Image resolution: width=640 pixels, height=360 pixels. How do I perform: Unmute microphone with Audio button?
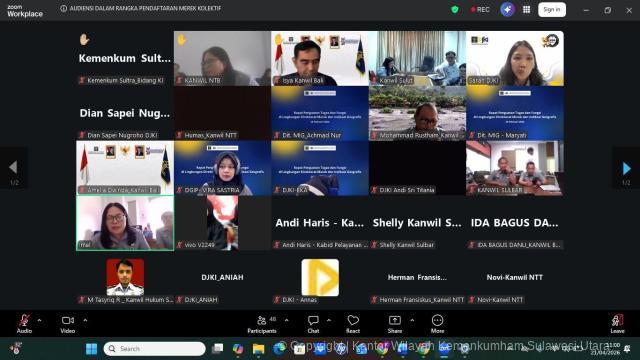(24, 324)
